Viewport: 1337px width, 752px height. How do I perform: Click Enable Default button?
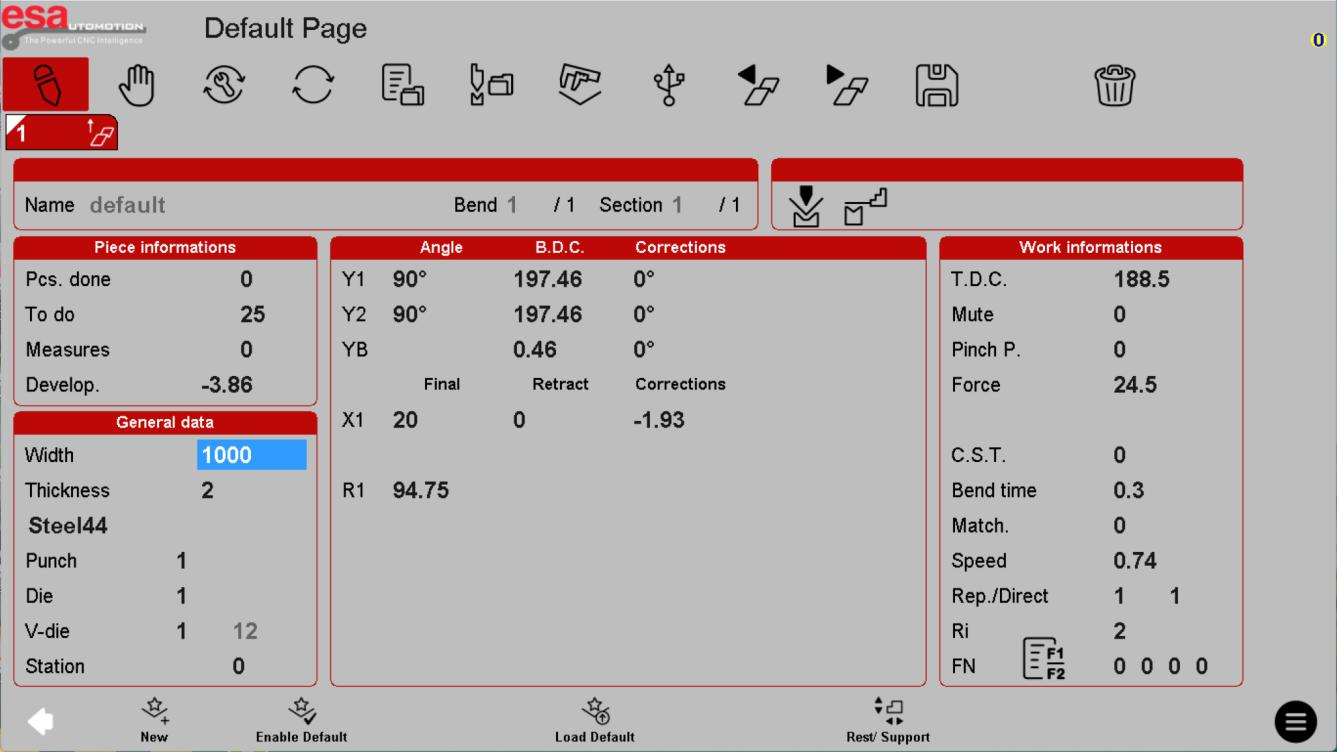[x=301, y=720]
